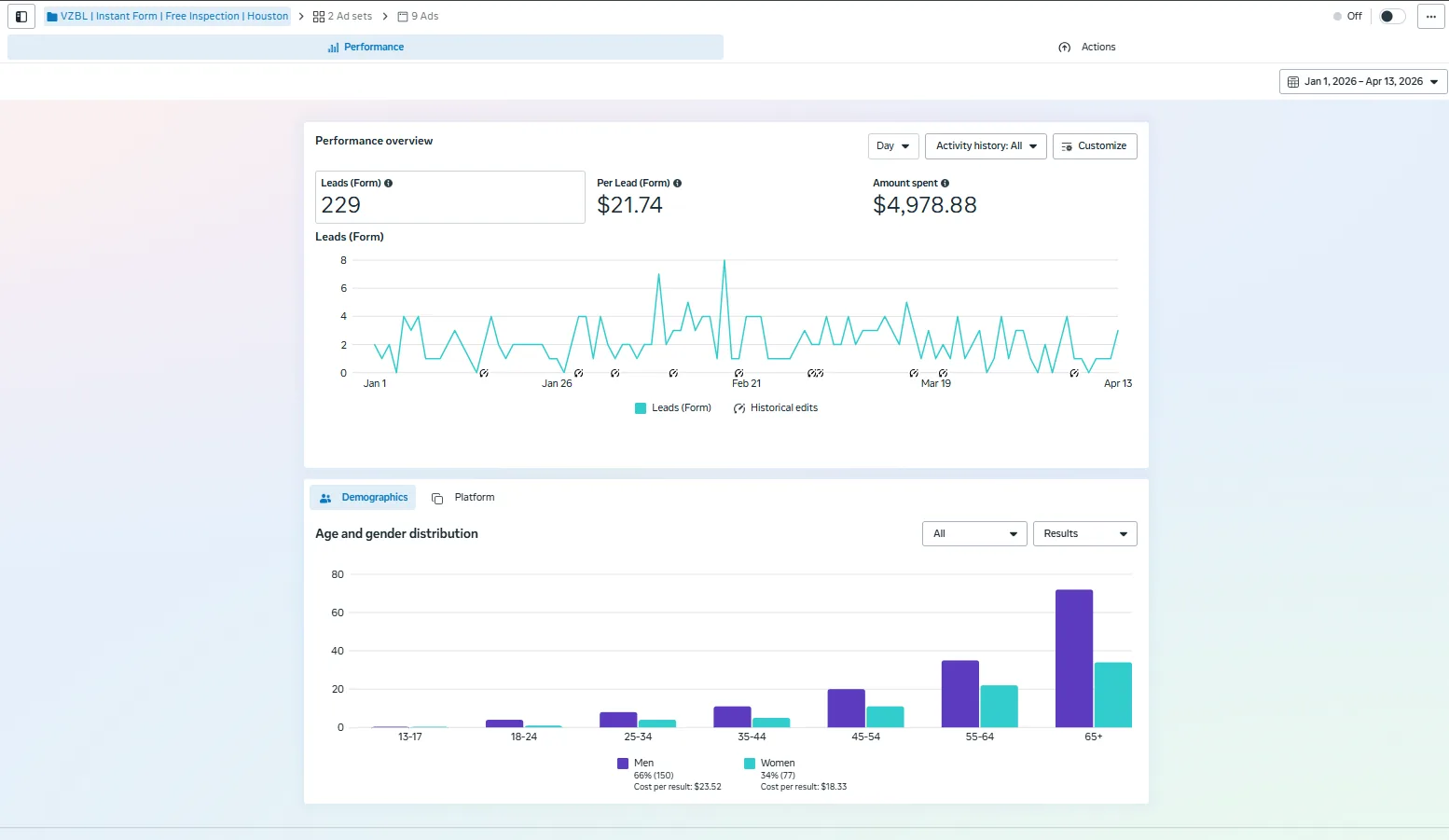Open the VZBL campaign folder breadcrumb
The image size is (1449, 840).
click(x=168, y=16)
